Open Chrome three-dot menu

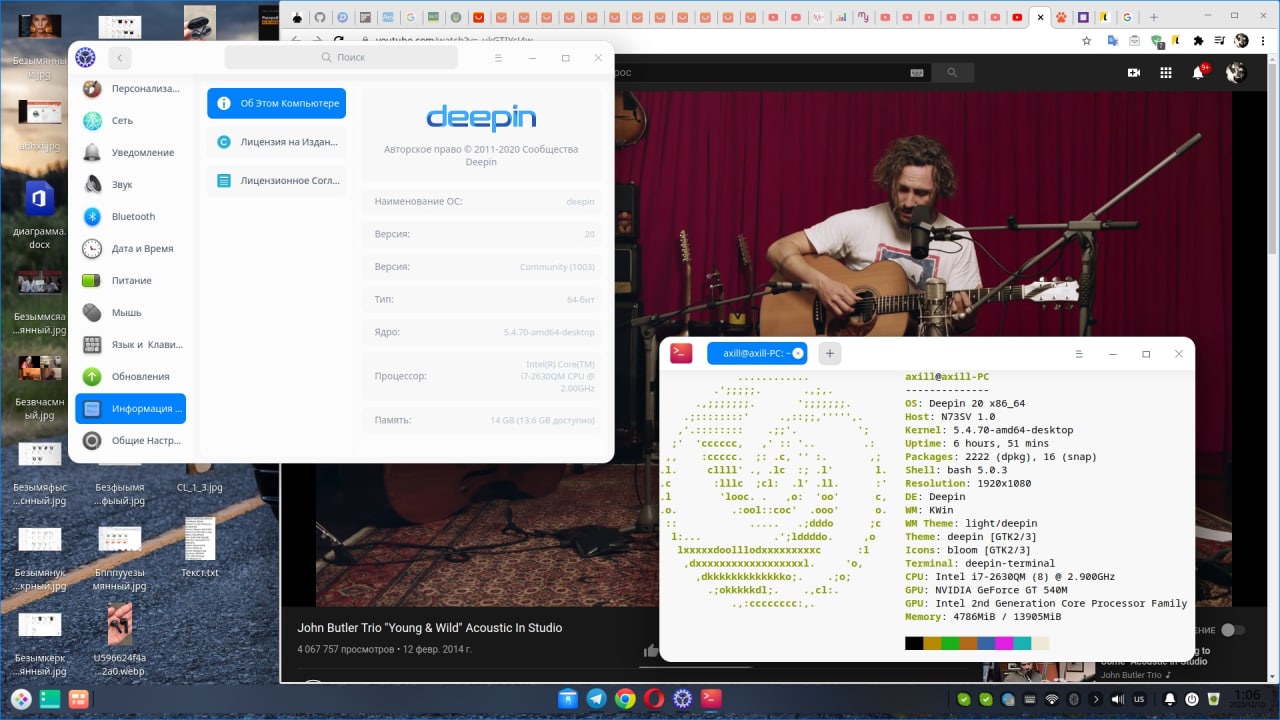coord(1265,41)
